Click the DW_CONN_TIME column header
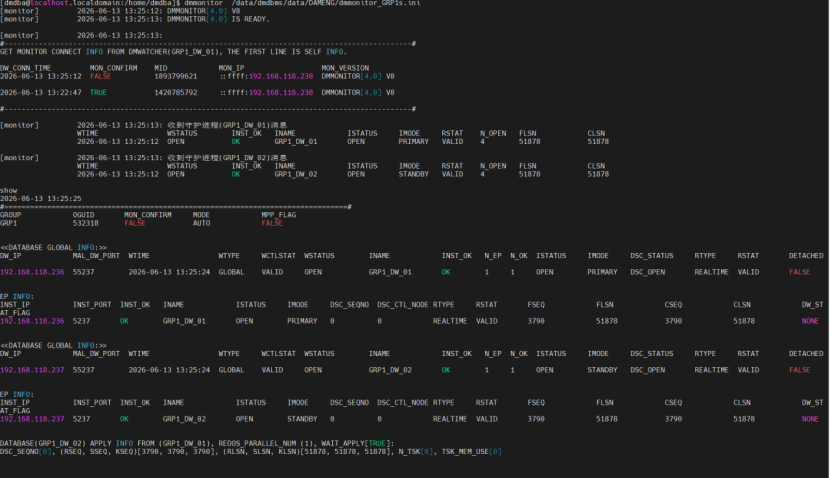Image resolution: width=831 pixels, height=478 pixels. pos(25,68)
